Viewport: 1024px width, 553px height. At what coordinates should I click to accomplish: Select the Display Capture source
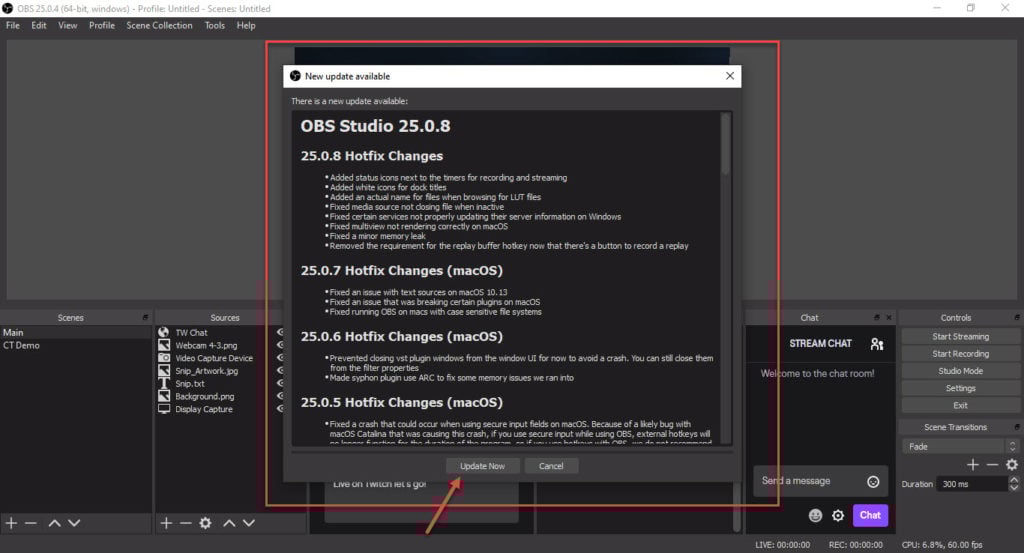click(204, 409)
